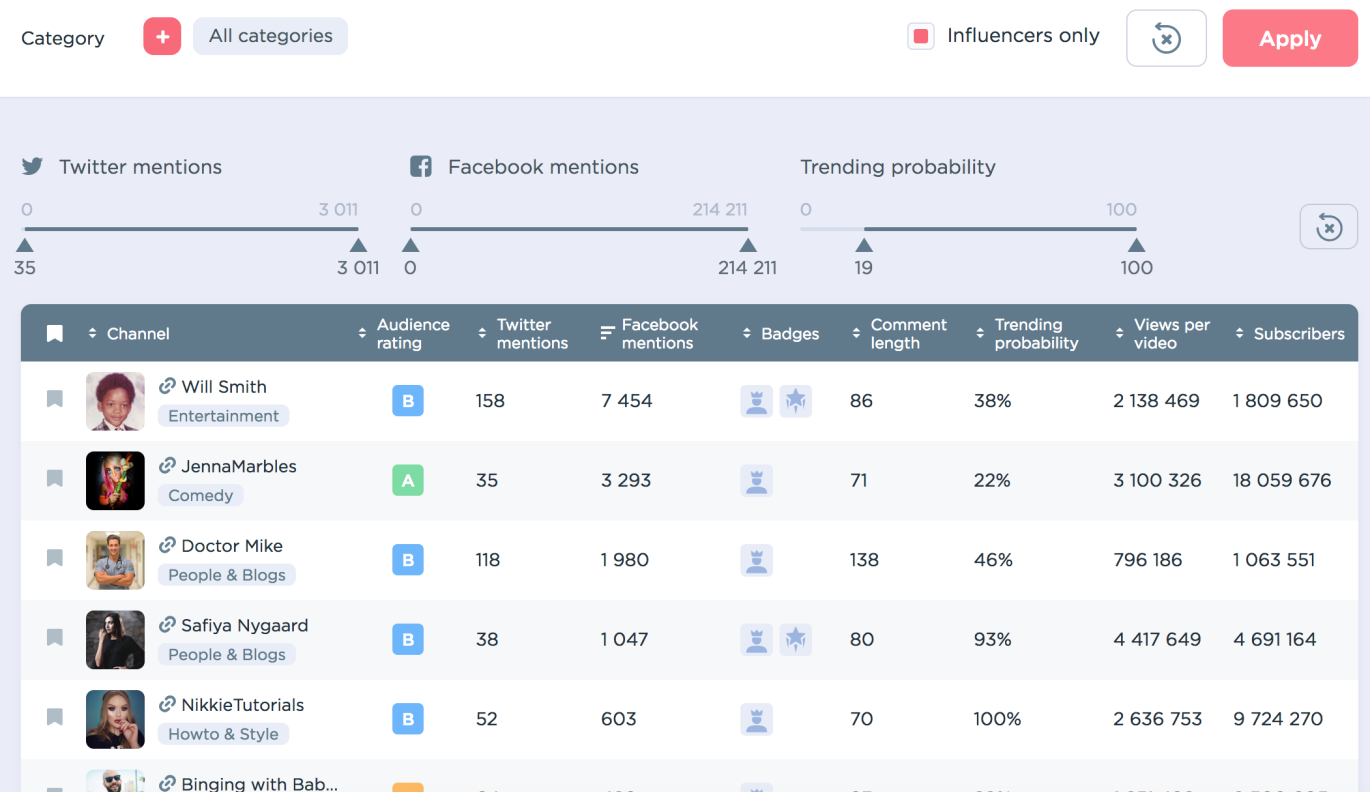This screenshot has width=1370, height=792.
Task: Bookmark the Will Smith channel row
Action: 55,399
